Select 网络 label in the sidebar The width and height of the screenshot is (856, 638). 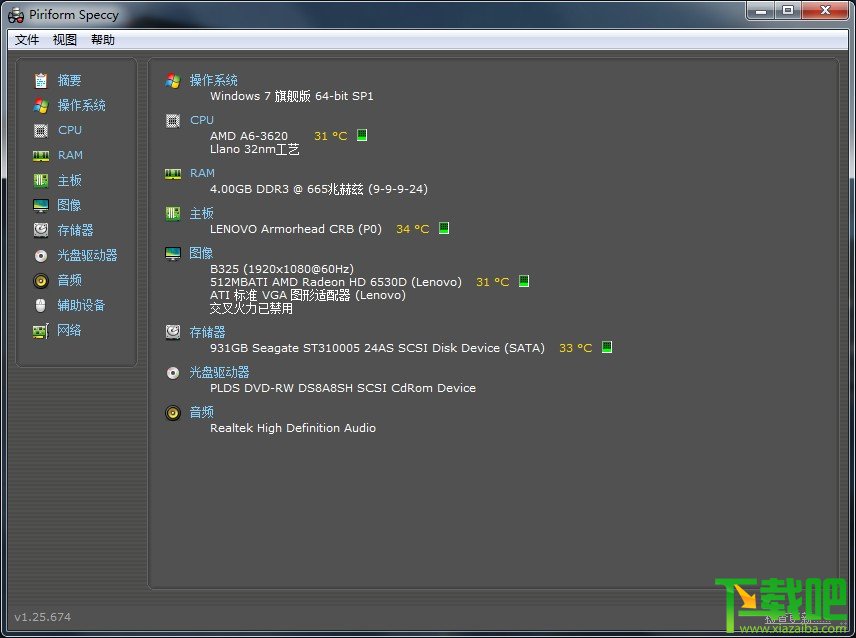pos(69,330)
